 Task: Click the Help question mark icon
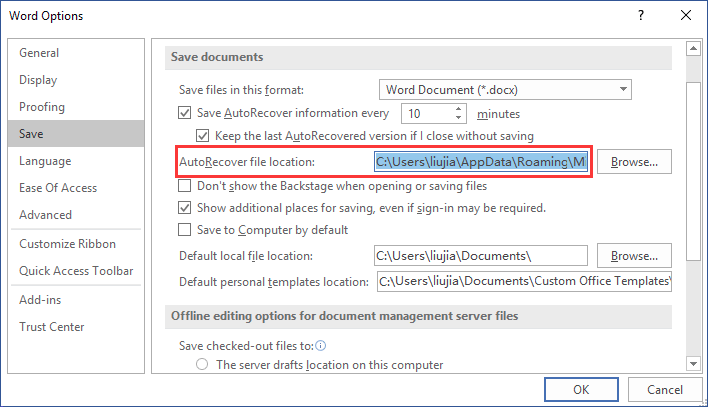(x=637, y=16)
